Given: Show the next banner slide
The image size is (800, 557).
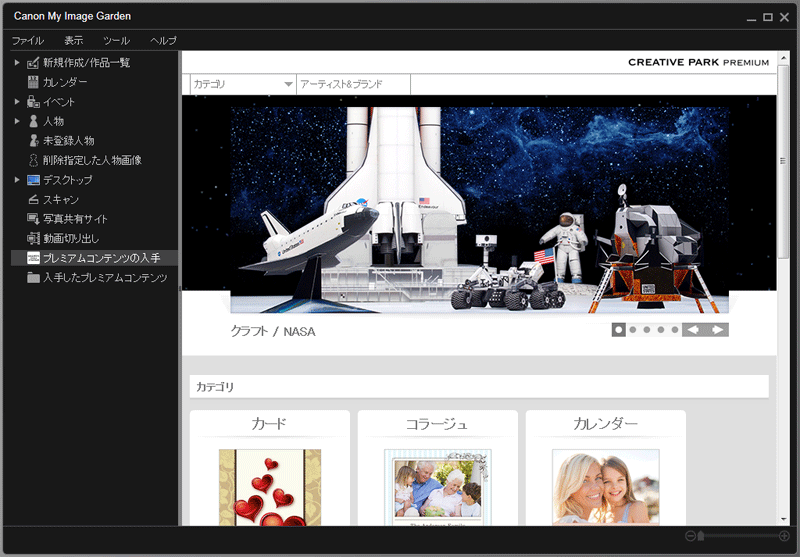Looking at the screenshot, I should [x=717, y=330].
